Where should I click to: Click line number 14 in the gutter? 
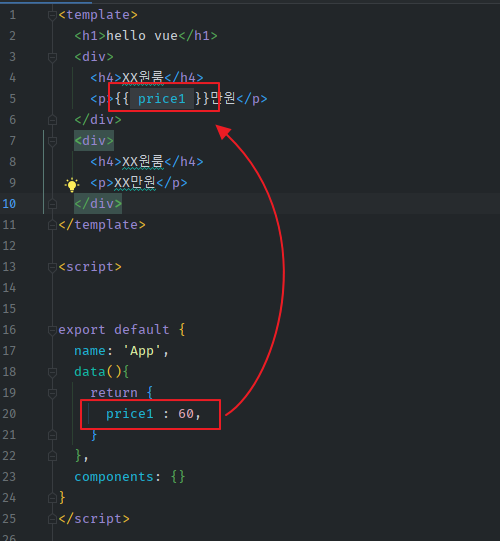(9, 288)
